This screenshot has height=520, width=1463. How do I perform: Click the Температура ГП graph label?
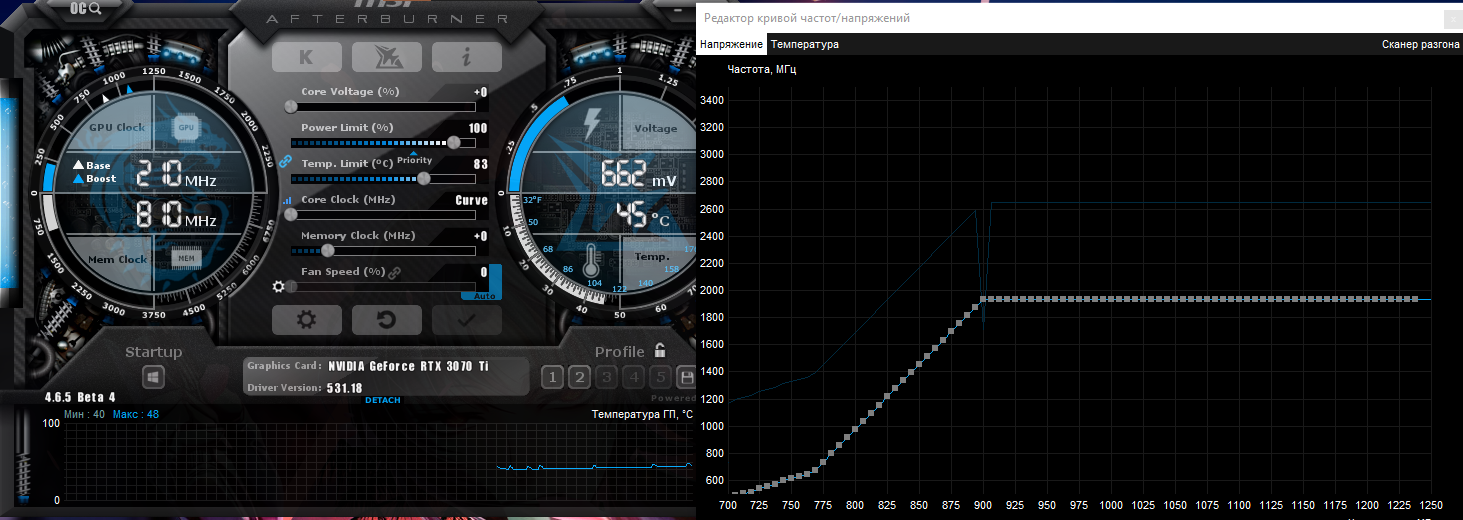tap(642, 414)
